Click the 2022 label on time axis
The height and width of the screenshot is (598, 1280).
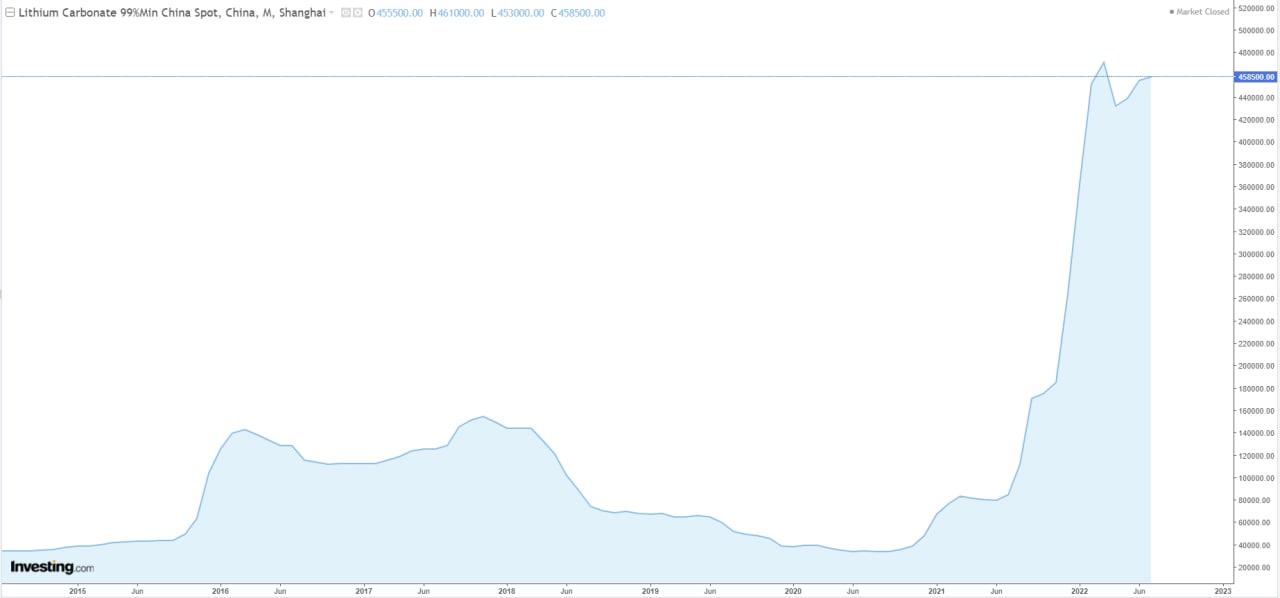click(x=1080, y=591)
